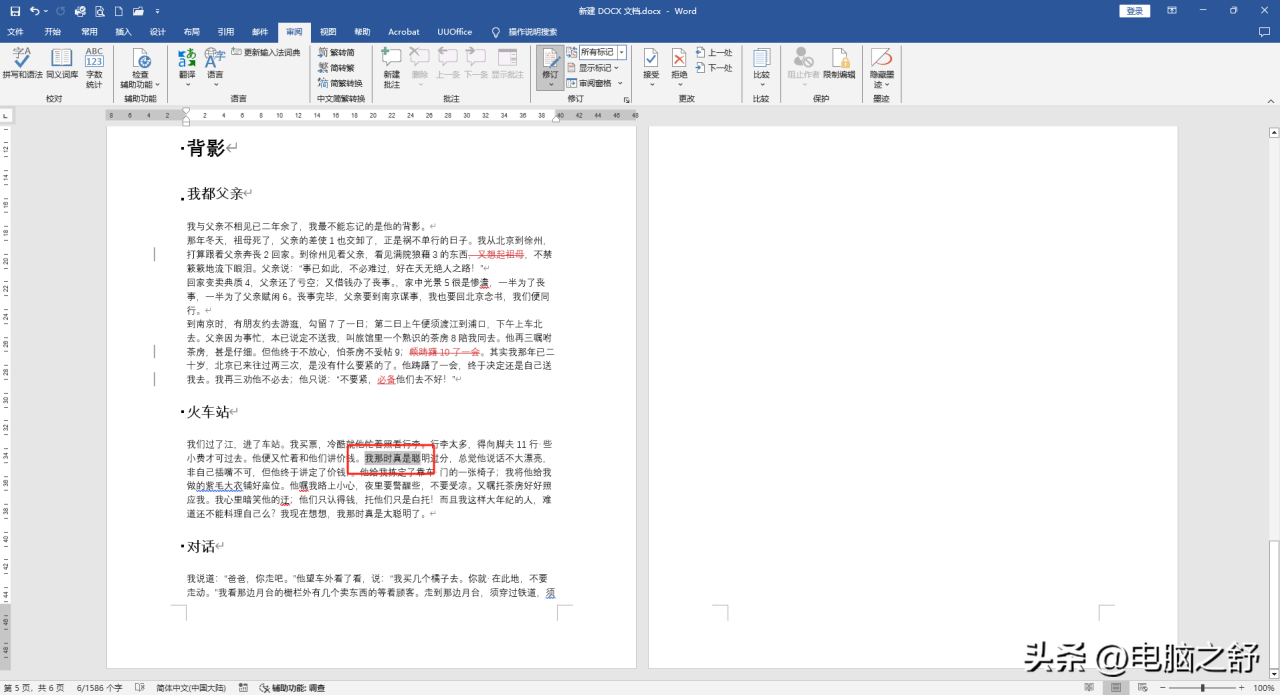
Task: Switch to read mode view icon
Action: 1088,688
